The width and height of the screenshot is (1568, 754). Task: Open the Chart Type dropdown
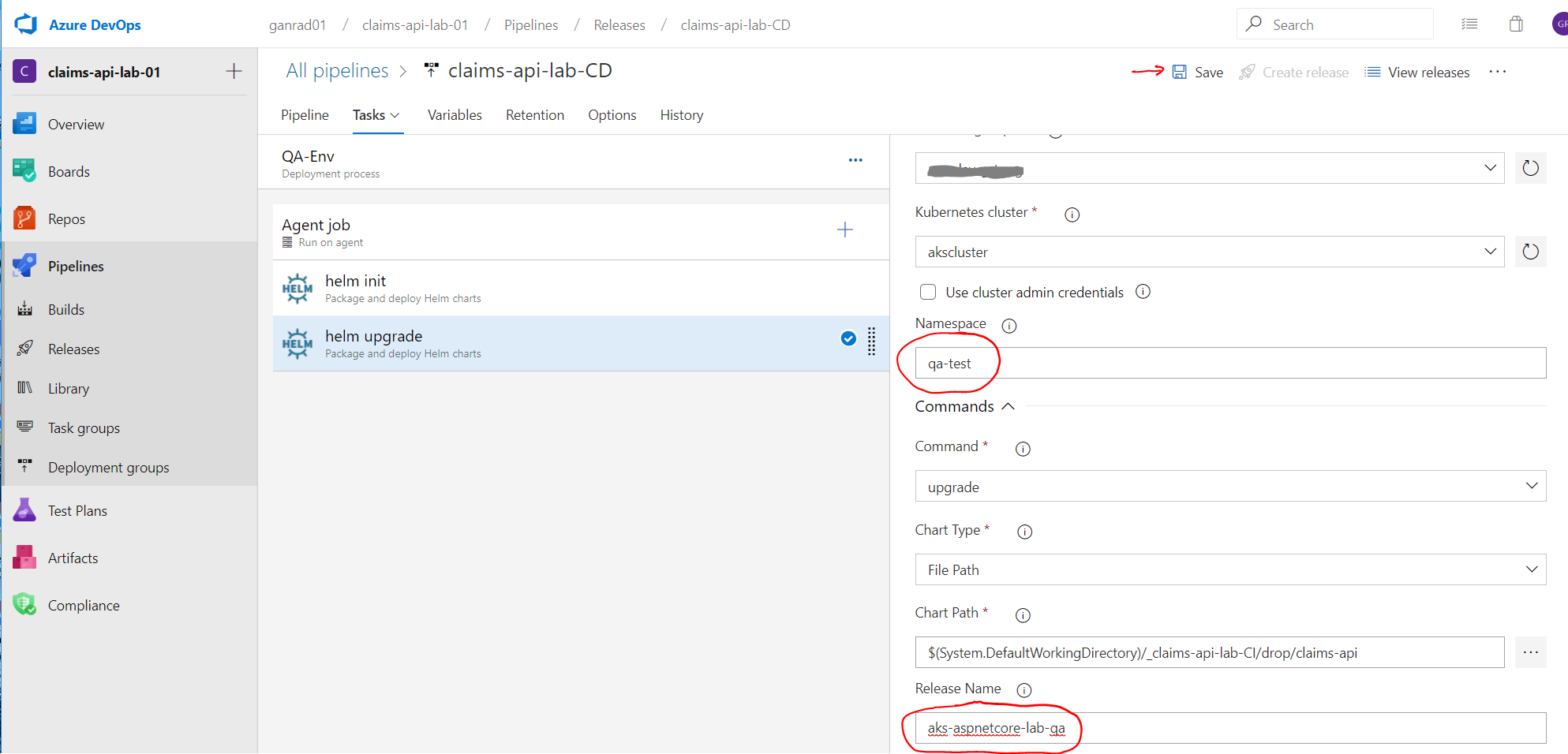1230,569
